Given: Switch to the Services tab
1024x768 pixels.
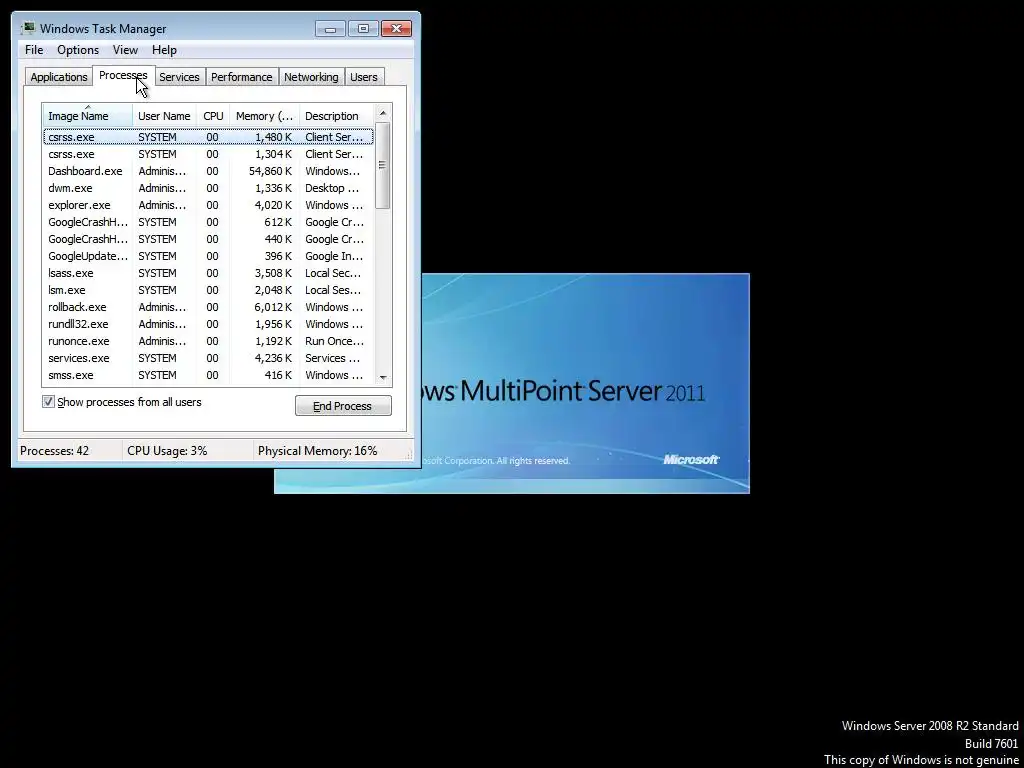Looking at the screenshot, I should coord(179,77).
